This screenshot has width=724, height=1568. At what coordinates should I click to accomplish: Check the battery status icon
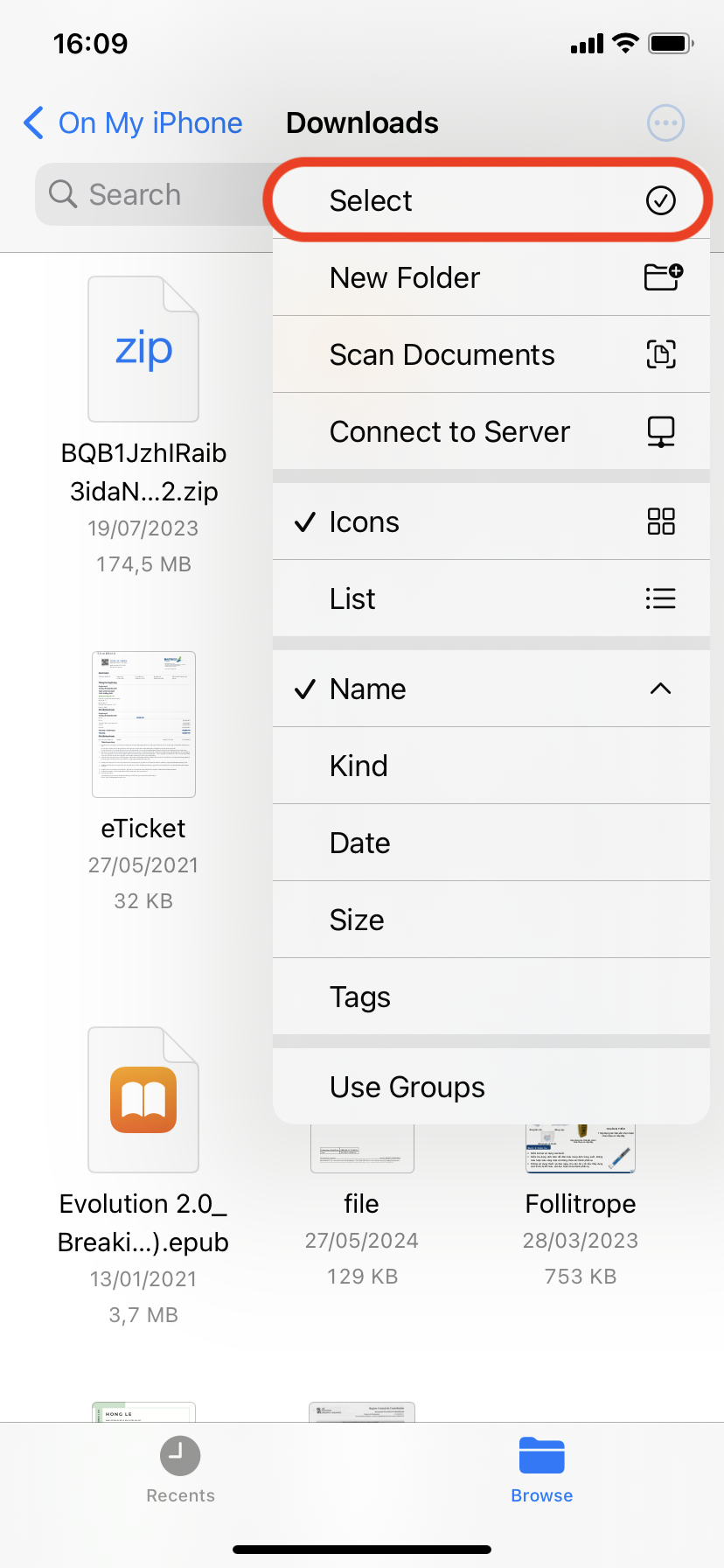pos(672,43)
